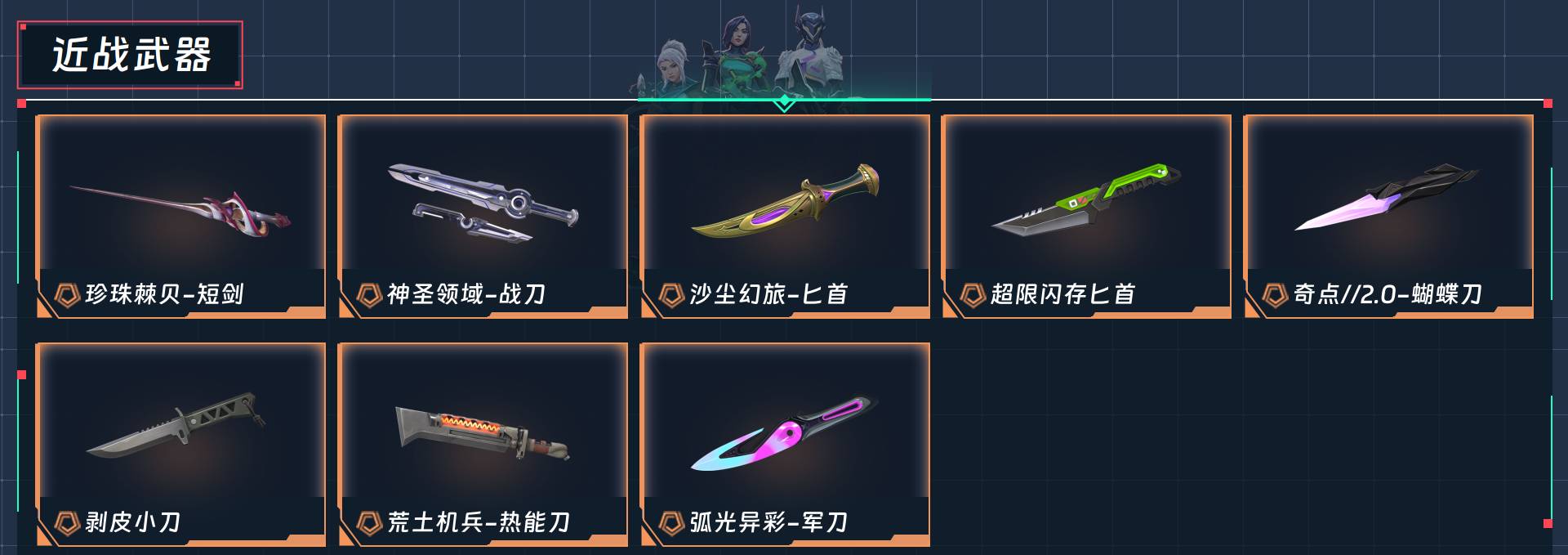The width and height of the screenshot is (1568, 555).
Task: Choose the pink 弧光异彩-军刀 knife image
Action: pos(785,432)
